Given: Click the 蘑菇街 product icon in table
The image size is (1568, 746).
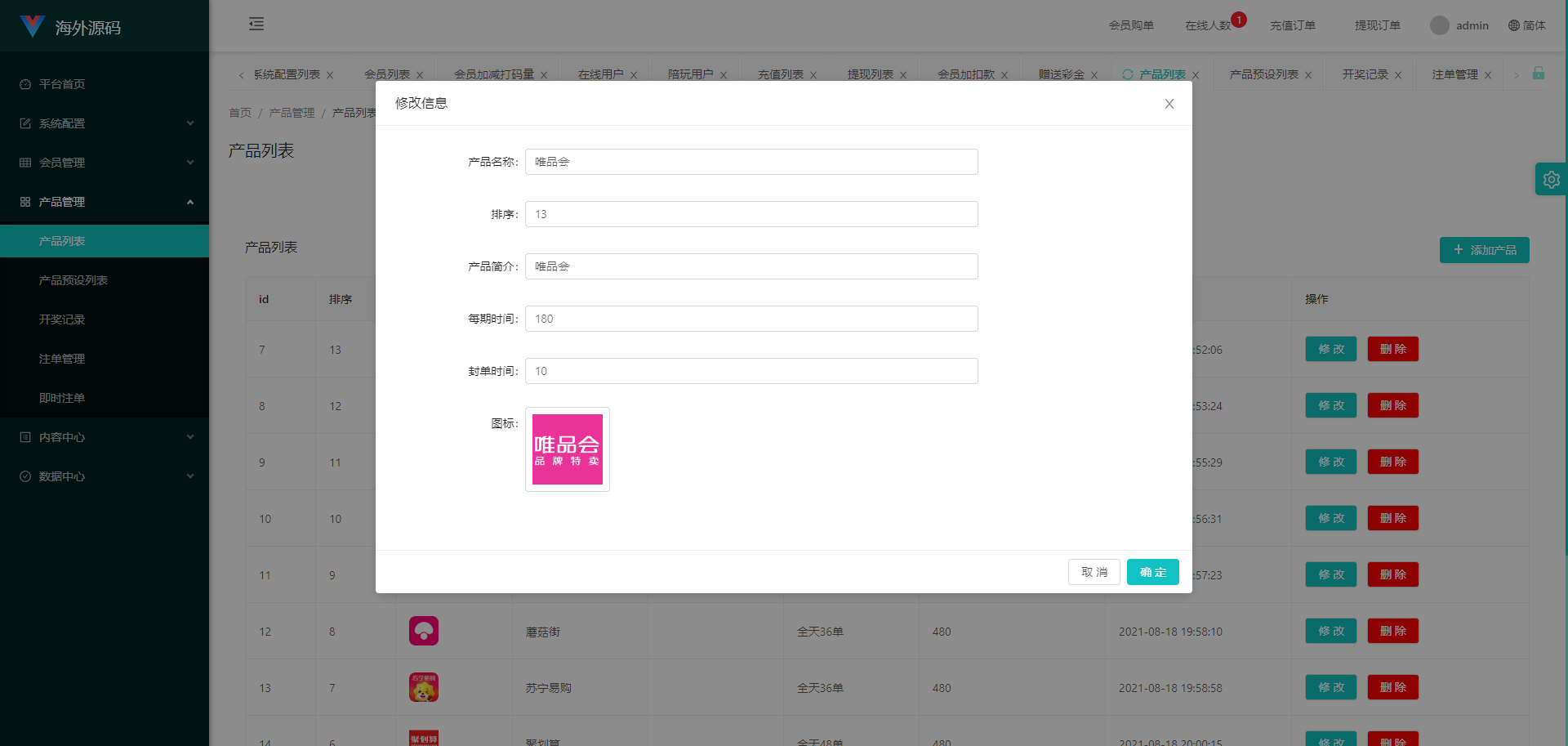Looking at the screenshot, I should tap(424, 631).
